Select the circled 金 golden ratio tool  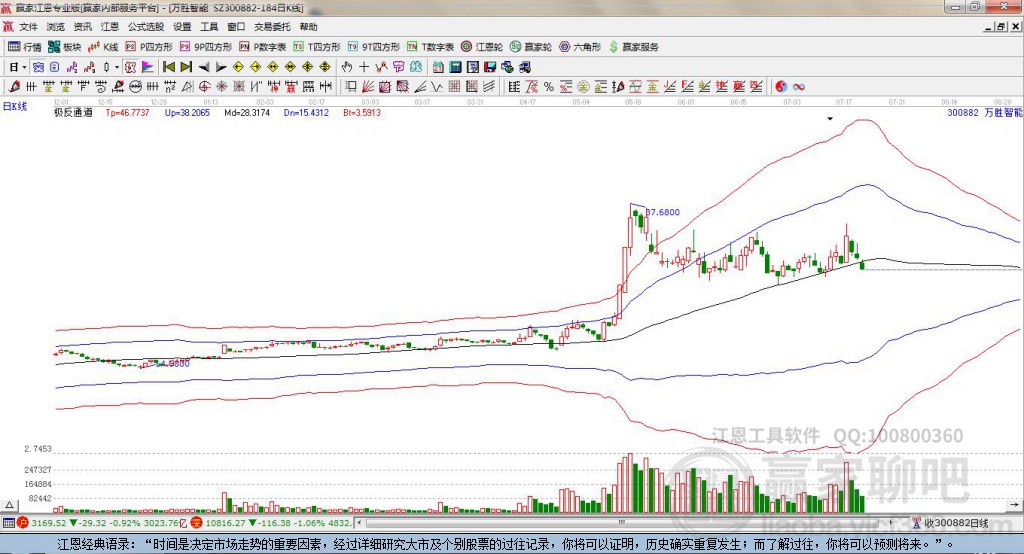pyautogui.click(x=583, y=86)
